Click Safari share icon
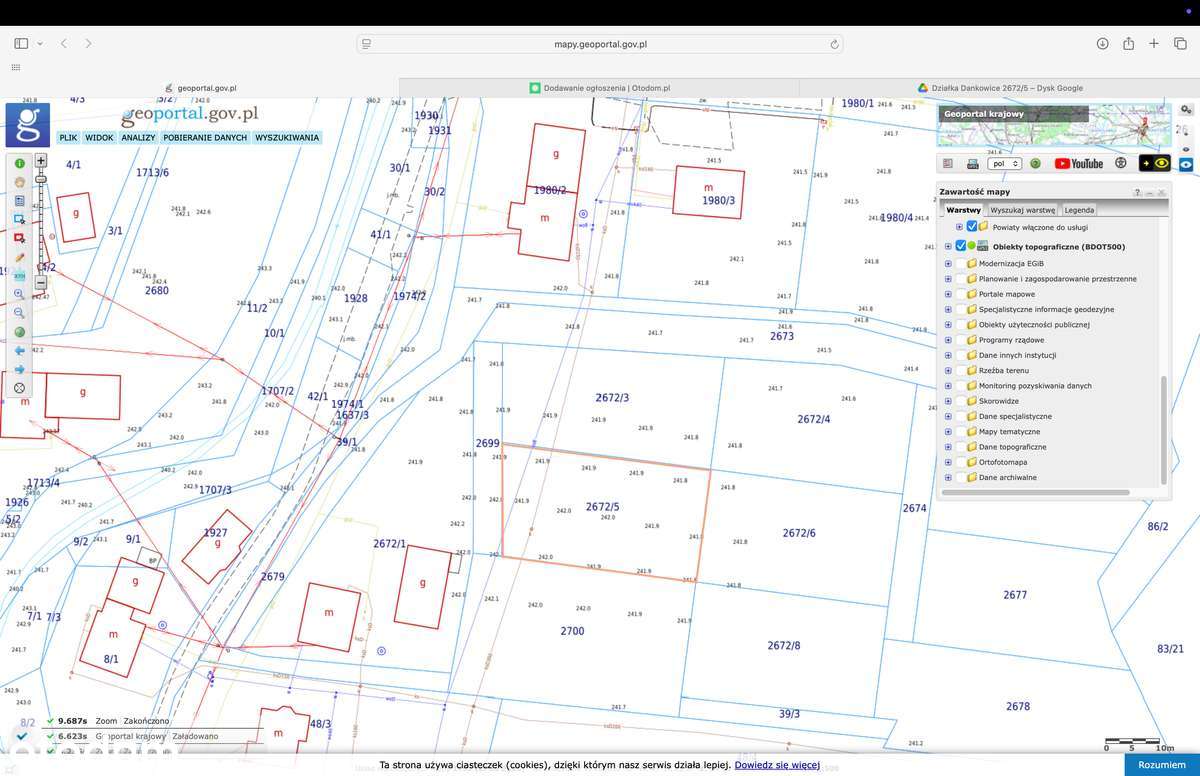The height and width of the screenshot is (776, 1200). coord(1128,43)
